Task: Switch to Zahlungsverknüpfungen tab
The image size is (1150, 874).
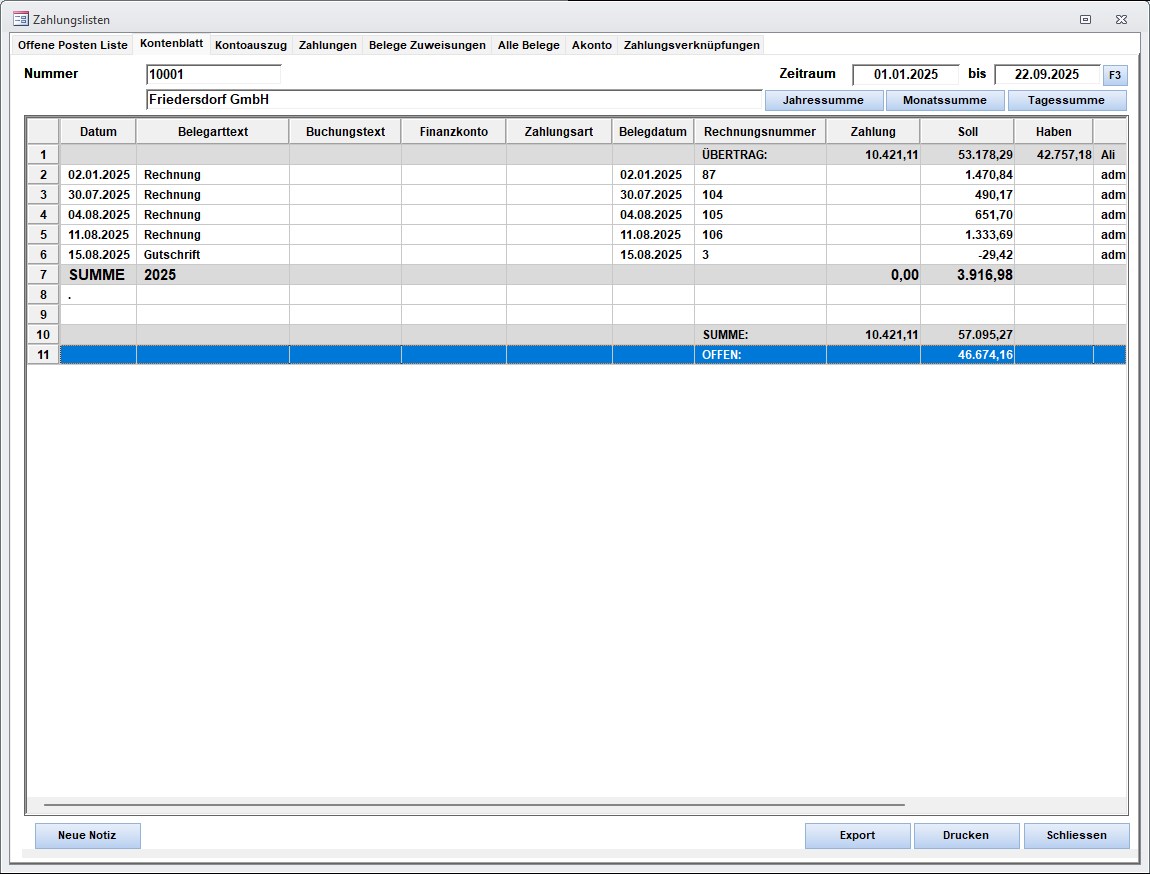Action: [x=691, y=45]
